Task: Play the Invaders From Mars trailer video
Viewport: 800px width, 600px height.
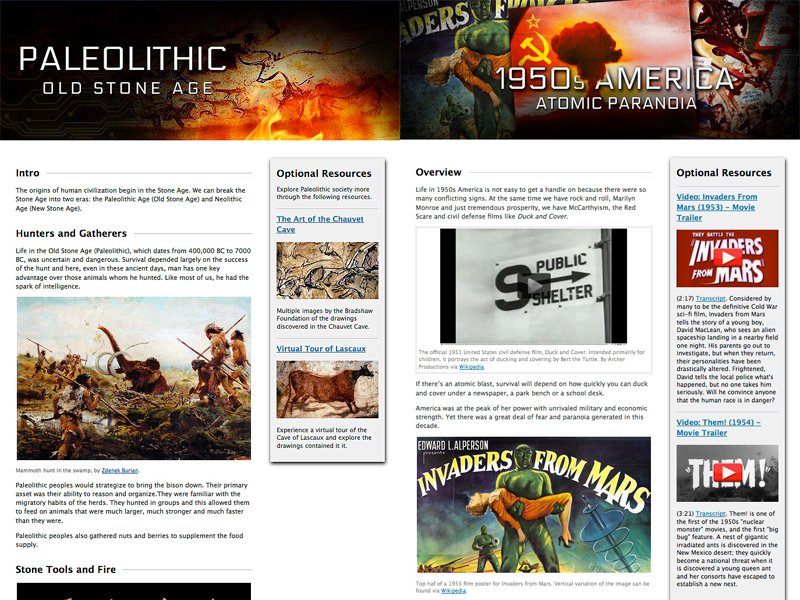Action: coord(727,258)
